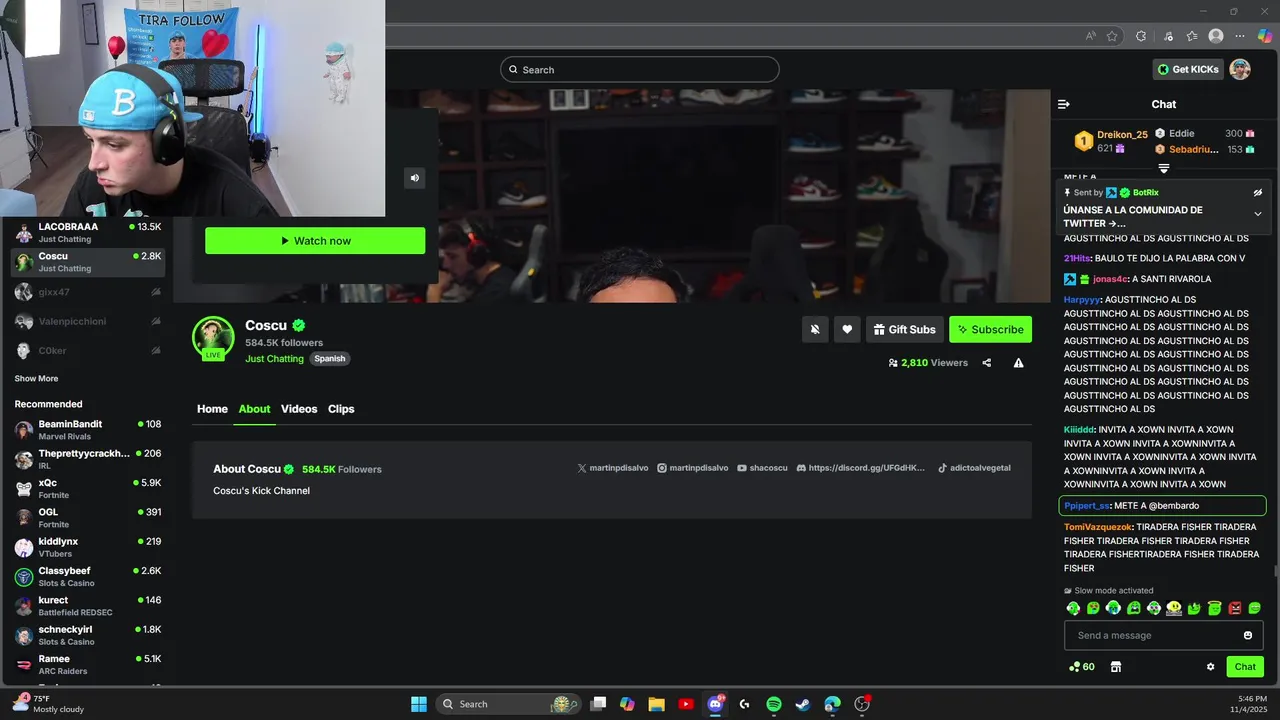1280x720 pixels.
Task: Mute the stream preview
Action: [415, 178]
